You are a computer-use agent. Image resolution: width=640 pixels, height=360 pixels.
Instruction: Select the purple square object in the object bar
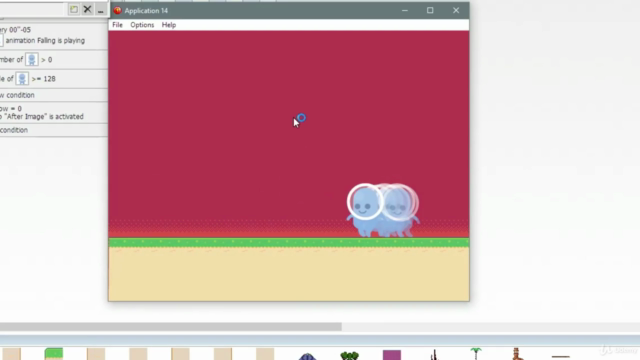[x=392, y=355]
